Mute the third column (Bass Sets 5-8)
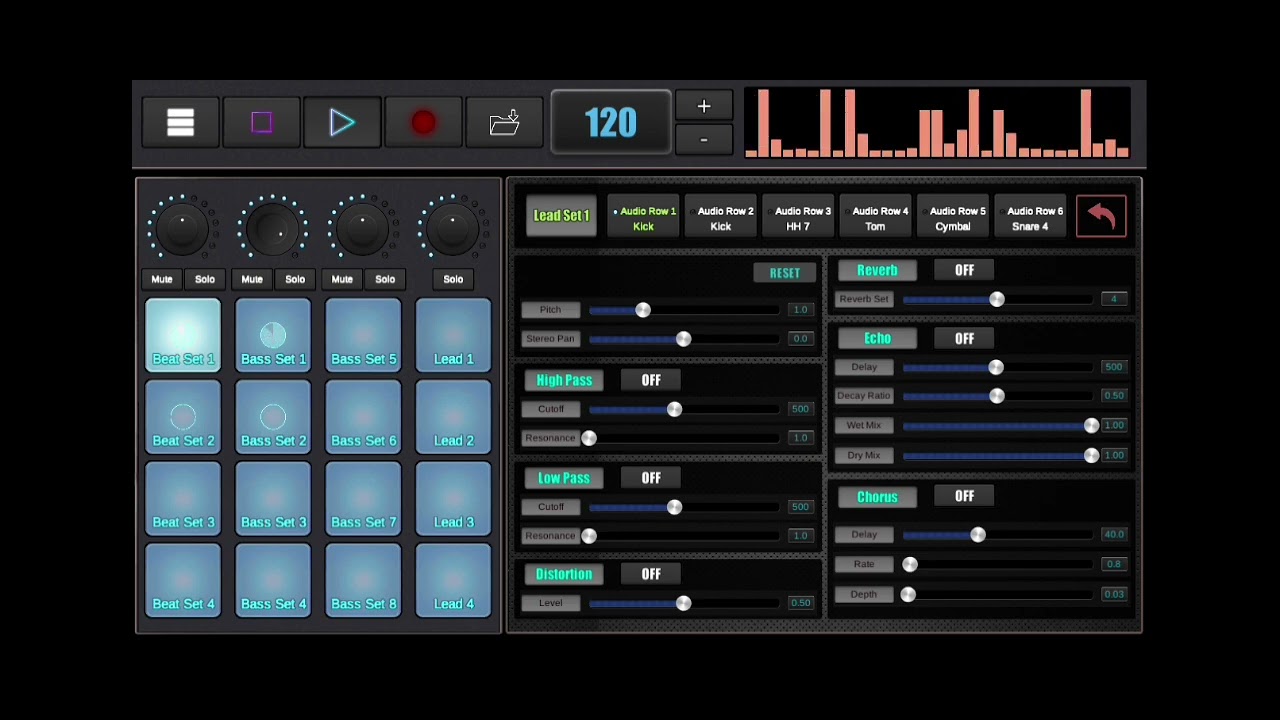Screen dimensions: 1280x720 coord(342,279)
